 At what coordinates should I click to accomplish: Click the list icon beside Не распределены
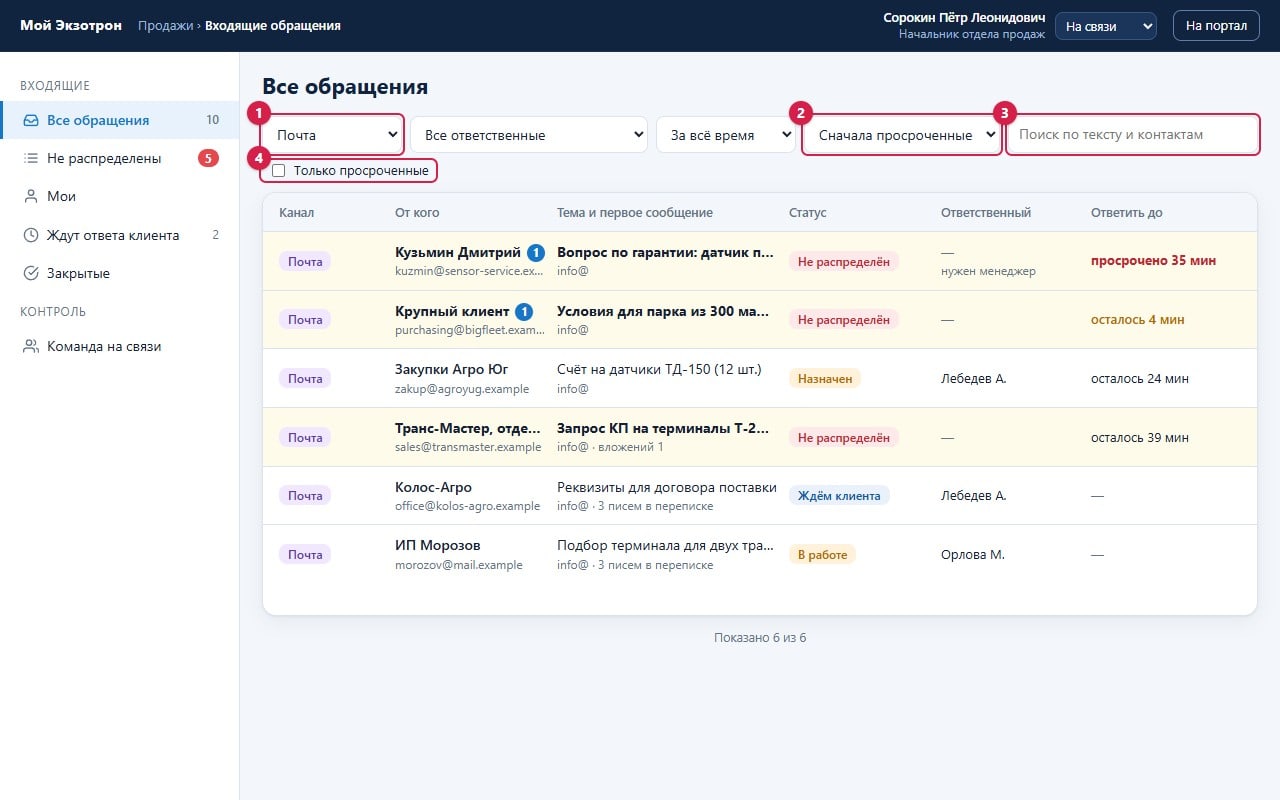31,158
